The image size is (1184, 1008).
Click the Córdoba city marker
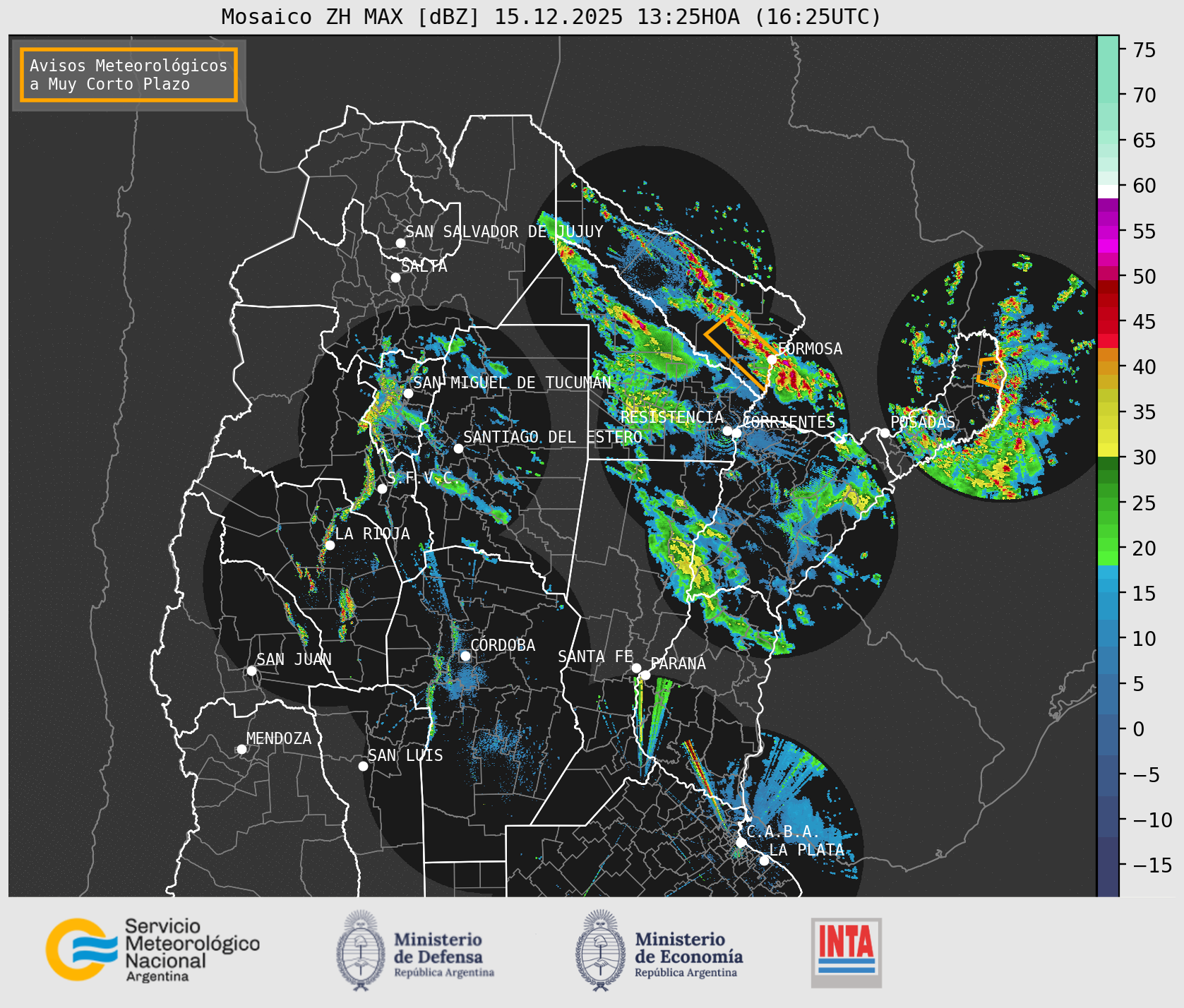[x=465, y=656]
